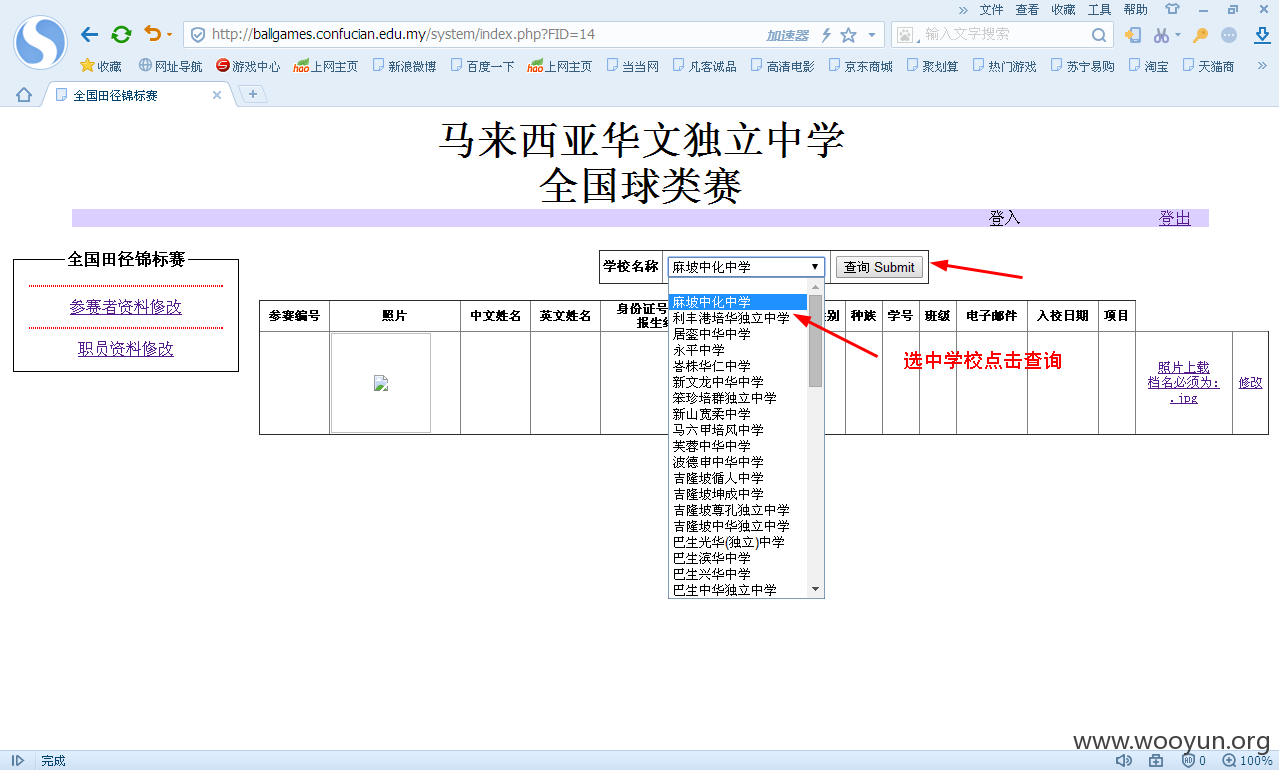Open the 工具 menu
Screen dimensions: 1279x770
click(x=1099, y=9)
